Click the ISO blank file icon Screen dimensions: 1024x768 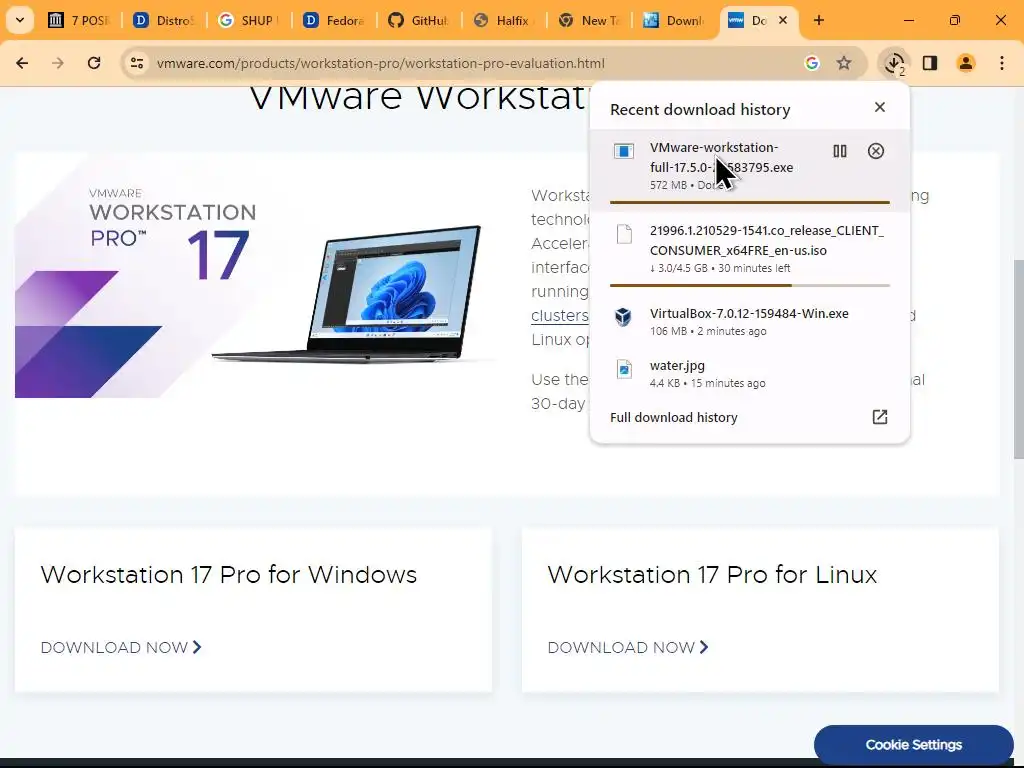624,234
